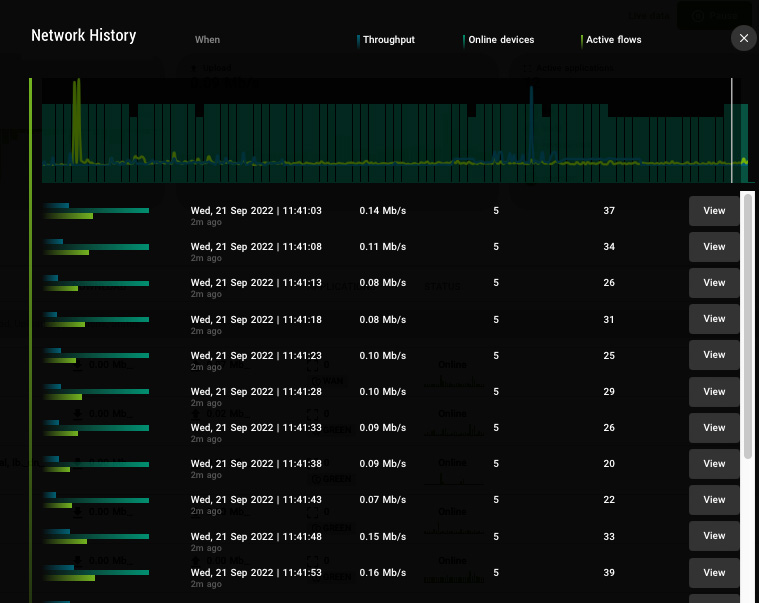This screenshot has width=759, height=603.
Task: View the 11:41:28 history entry
Action: [x=714, y=392]
